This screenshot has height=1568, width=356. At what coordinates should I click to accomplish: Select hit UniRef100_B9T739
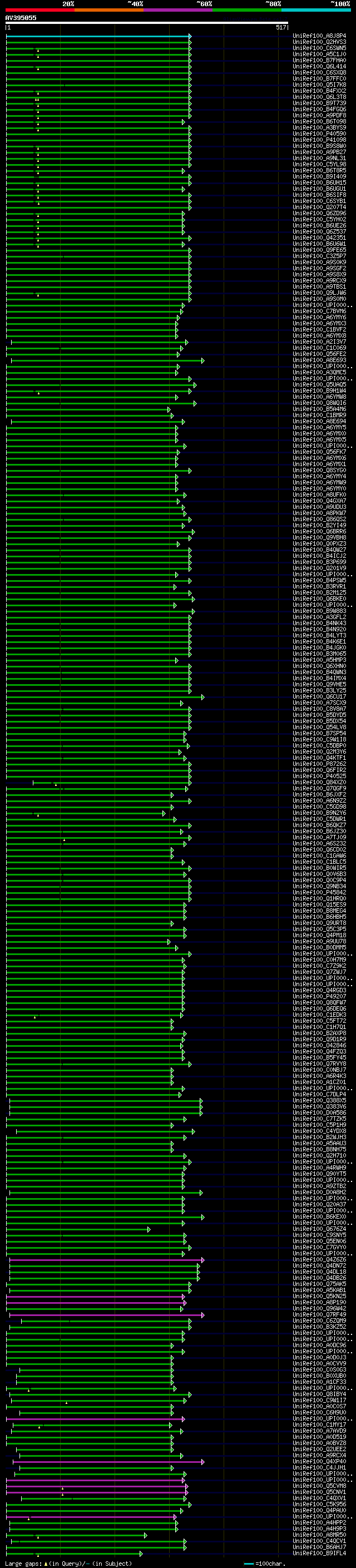(319, 103)
